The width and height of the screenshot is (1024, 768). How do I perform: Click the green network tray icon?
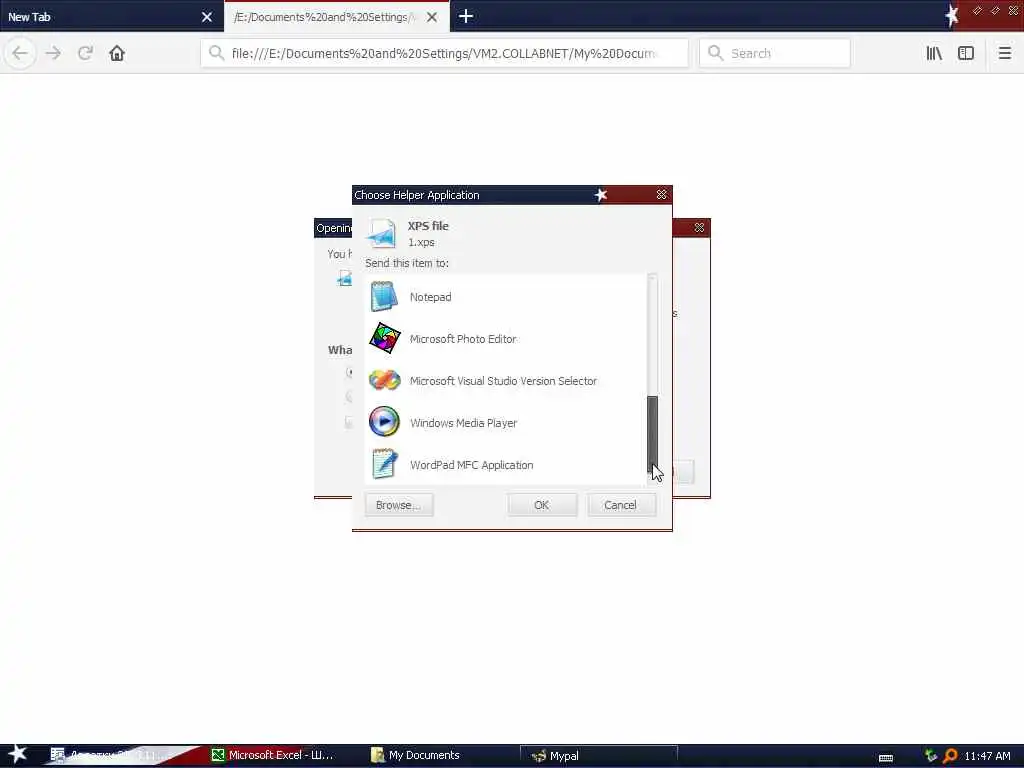tap(931, 756)
